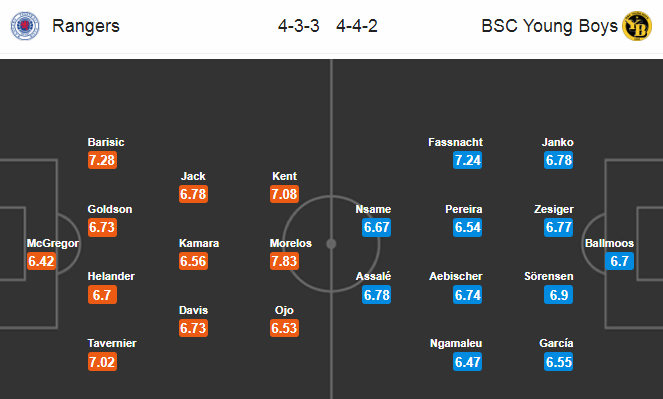Select Ngamaleu rating badge 6.47
663x399 pixels.
[x=467, y=362]
